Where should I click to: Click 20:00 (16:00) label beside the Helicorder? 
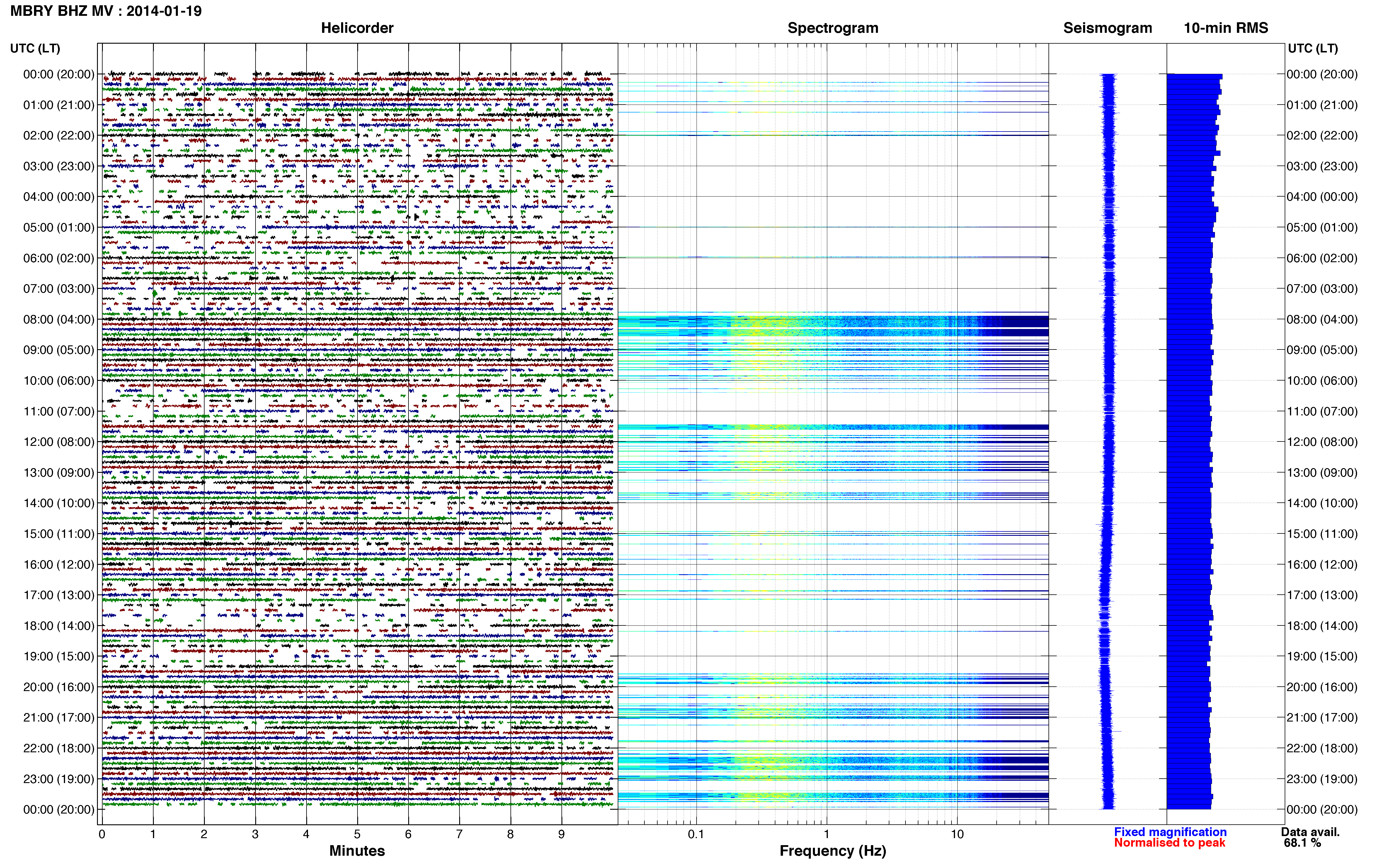[59, 687]
